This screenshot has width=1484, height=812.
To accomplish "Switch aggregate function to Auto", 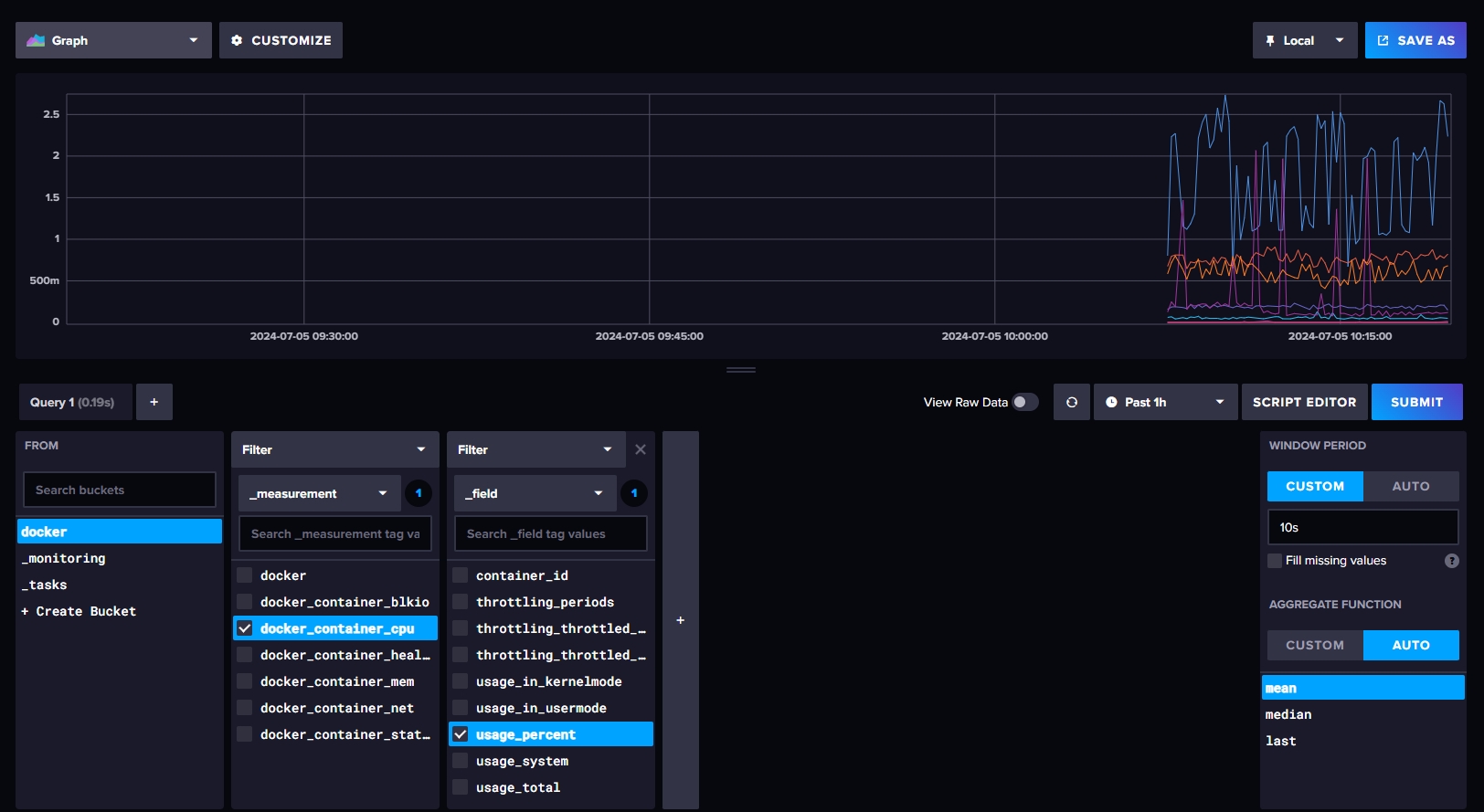I will (1411, 645).
